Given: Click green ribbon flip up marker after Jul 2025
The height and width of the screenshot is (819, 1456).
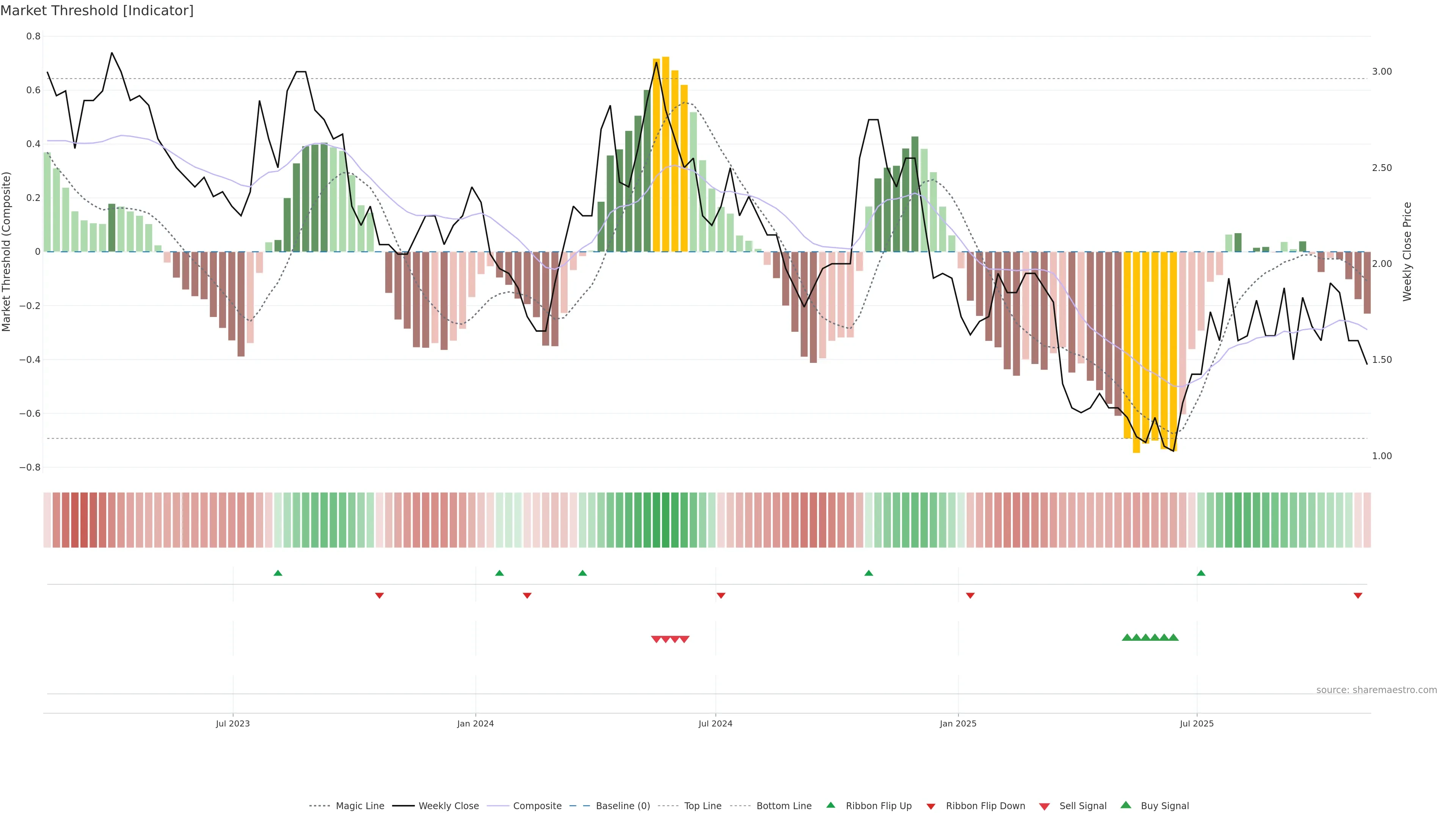Looking at the screenshot, I should (x=1201, y=573).
